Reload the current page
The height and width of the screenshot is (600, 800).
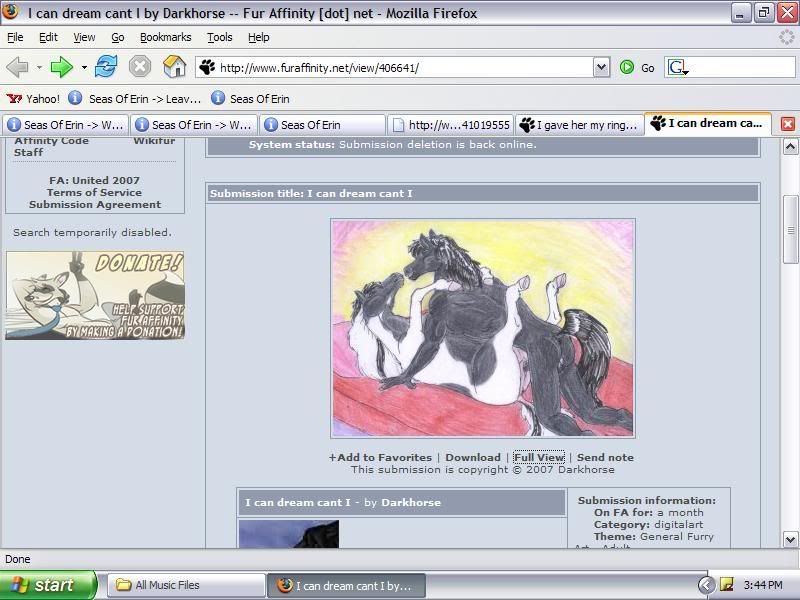click(107, 67)
